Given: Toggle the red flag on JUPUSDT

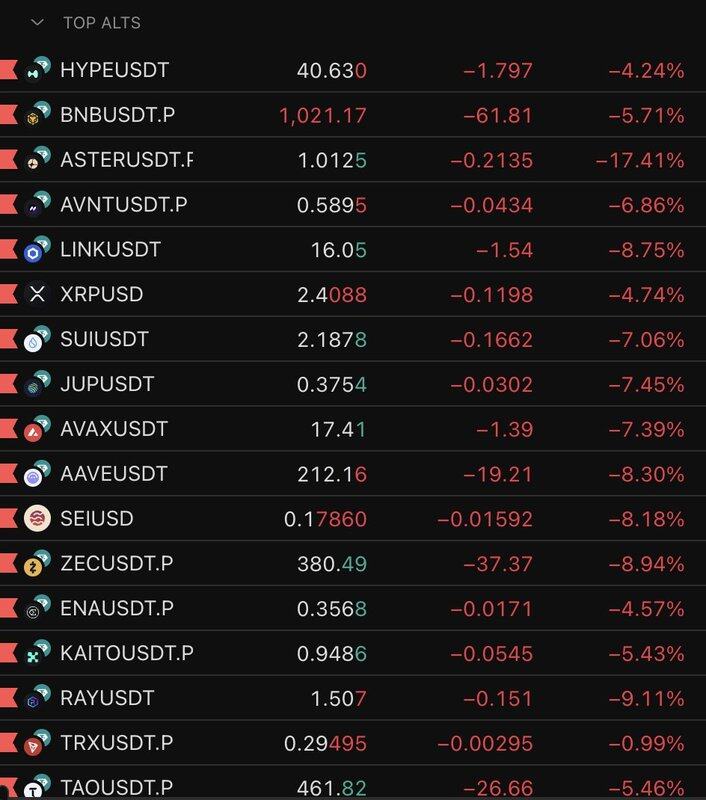Looking at the screenshot, I should click(9, 384).
